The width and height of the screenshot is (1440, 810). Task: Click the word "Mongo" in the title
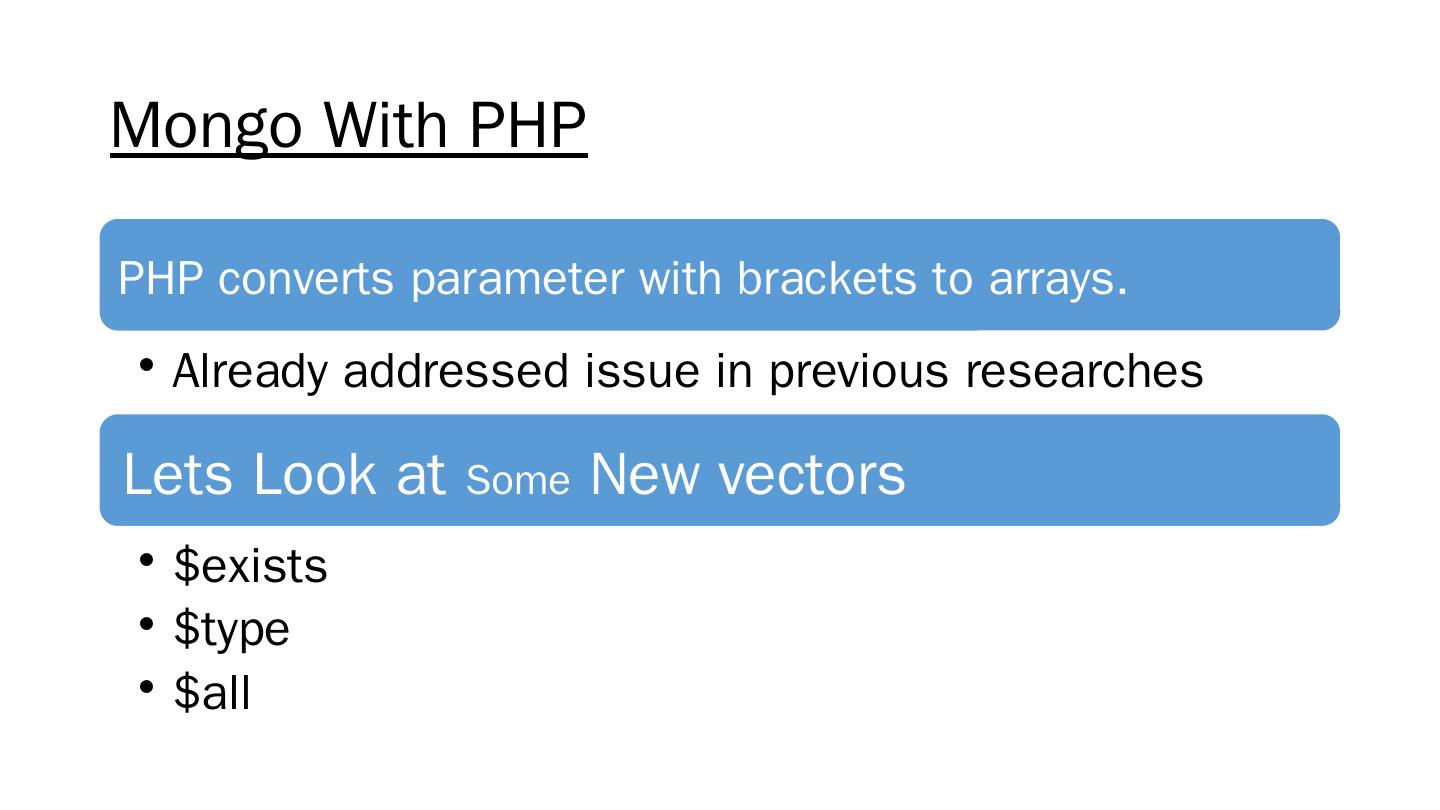[205, 126]
